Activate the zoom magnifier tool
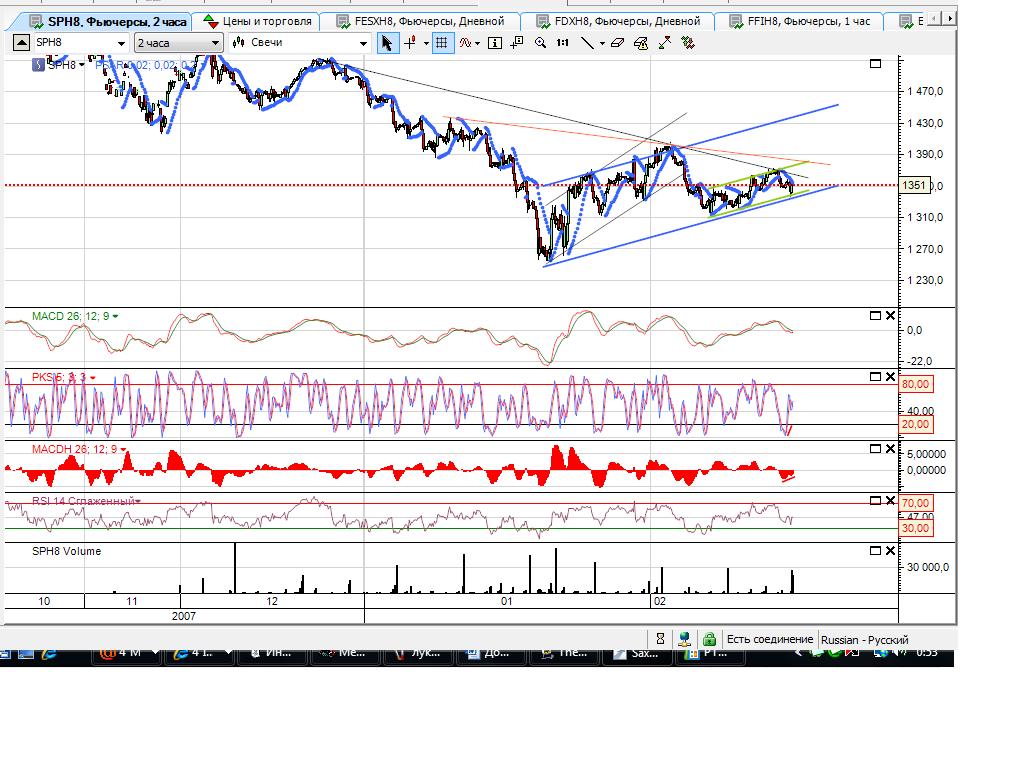This screenshot has height=768, width=1024. point(540,43)
